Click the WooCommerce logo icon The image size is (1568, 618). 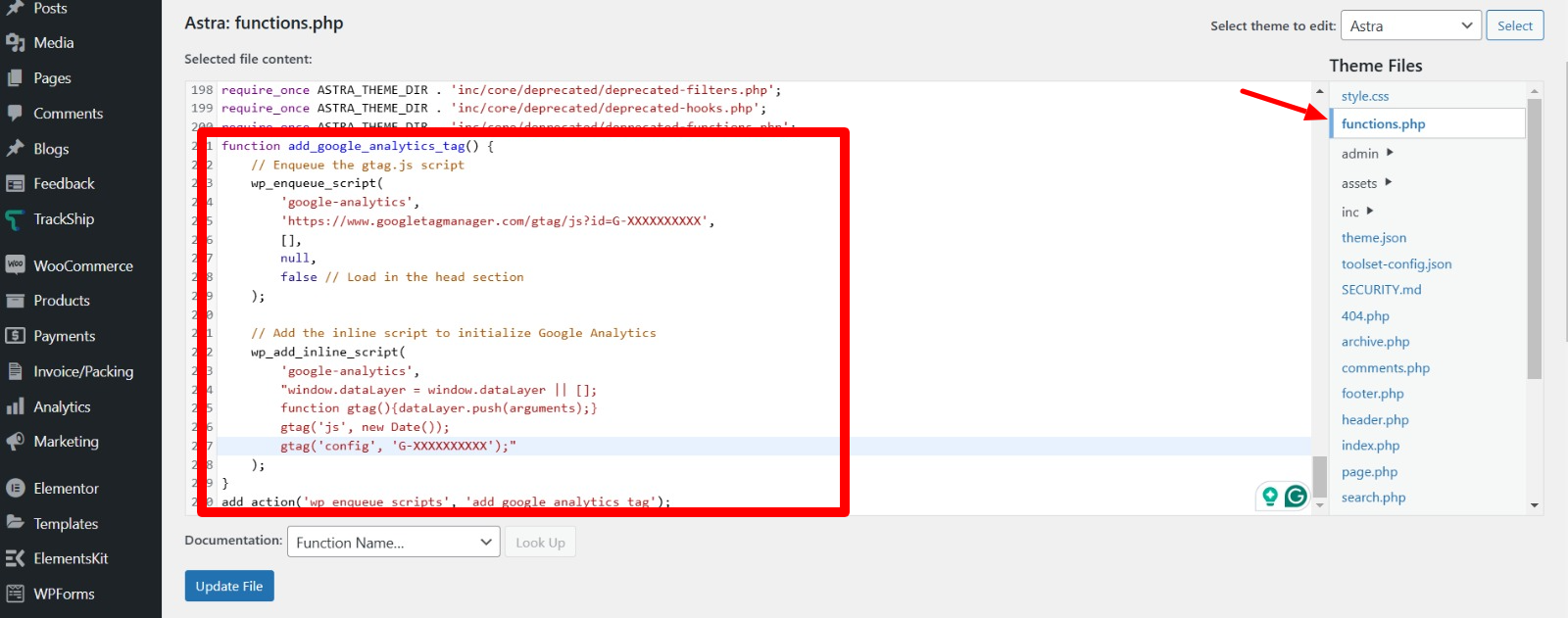[x=15, y=265]
